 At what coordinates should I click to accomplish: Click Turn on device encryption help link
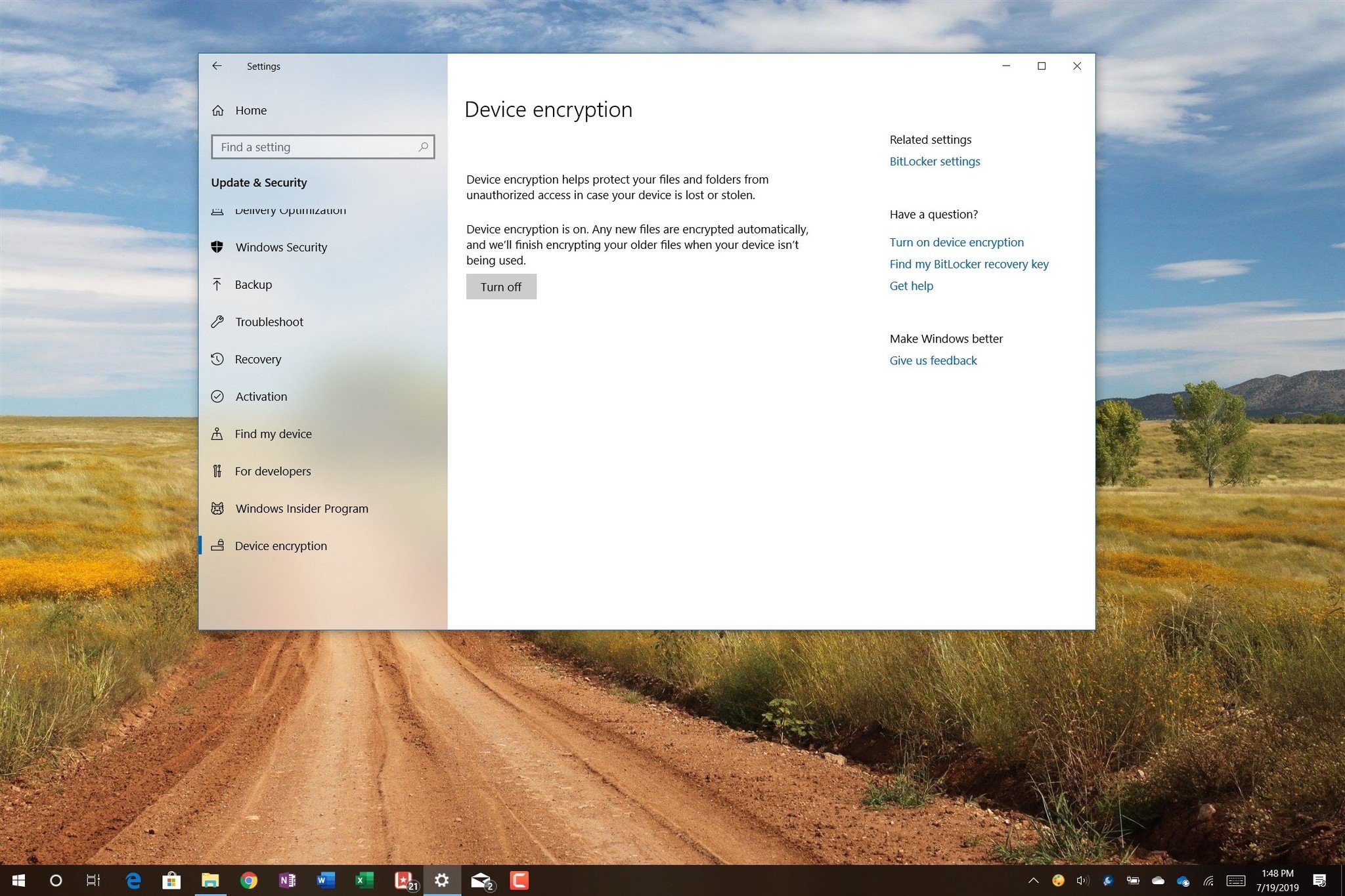(x=956, y=241)
